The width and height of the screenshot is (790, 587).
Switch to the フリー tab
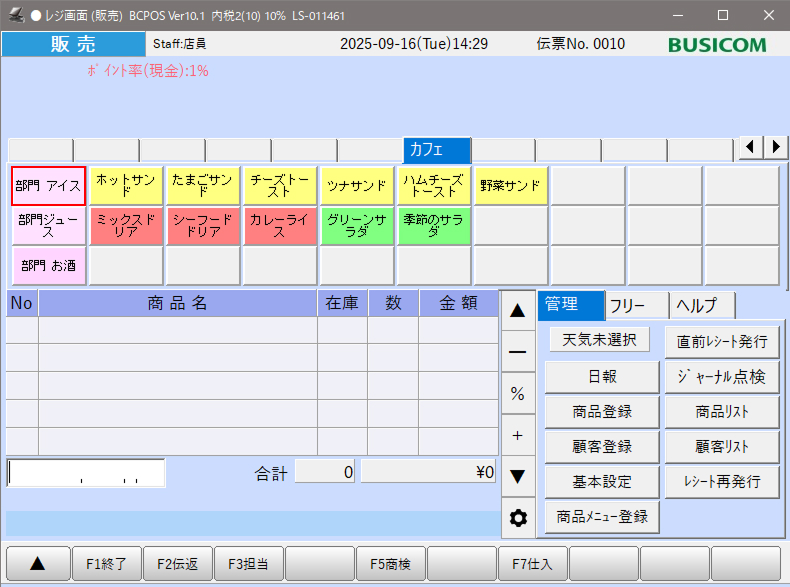pyautogui.click(x=636, y=306)
